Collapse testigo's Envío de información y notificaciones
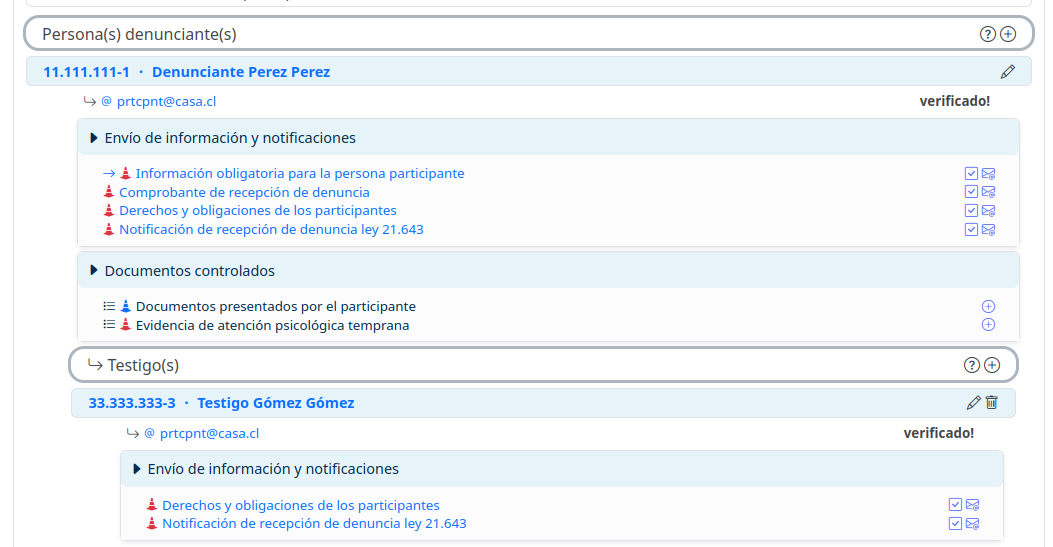Viewport: 1053px width, 547px height. 137,469
